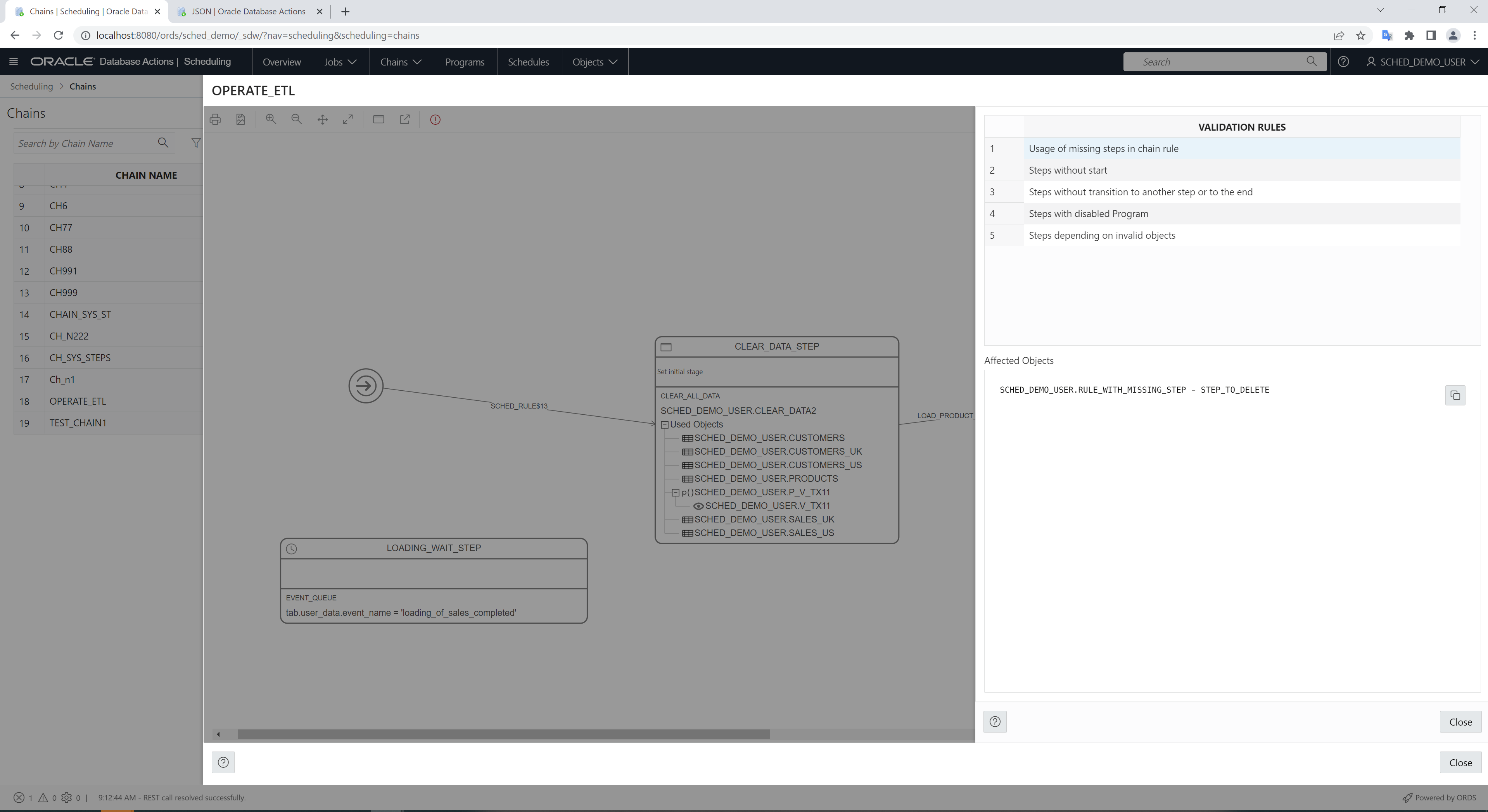Viewport: 1488px width, 812px height.
Task: Drag the horizontal scrollbar at canvas bottom
Action: [x=505, y=733]
